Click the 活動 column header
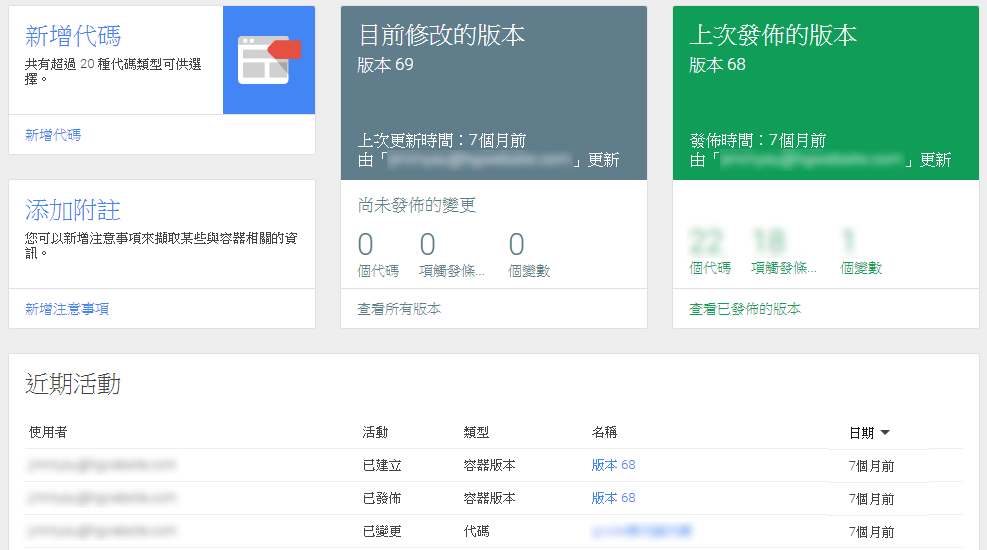 click(x=375, y=432)
